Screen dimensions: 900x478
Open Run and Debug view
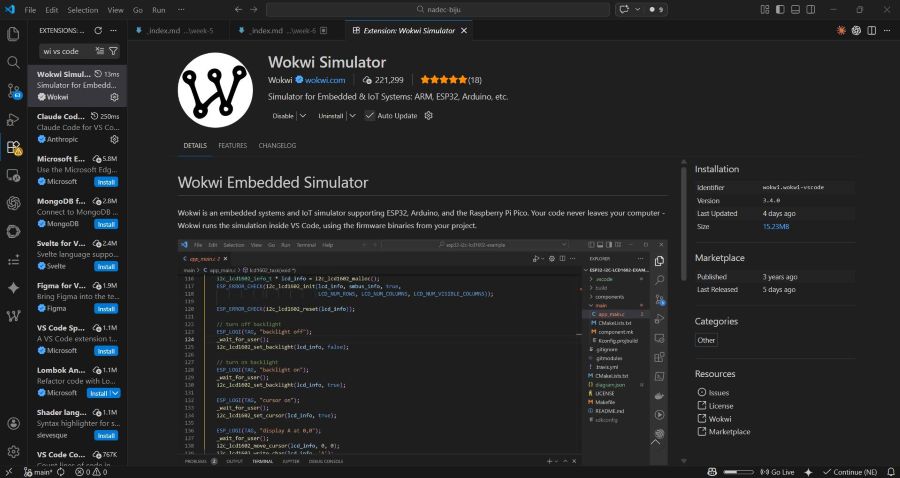[13, 119]
